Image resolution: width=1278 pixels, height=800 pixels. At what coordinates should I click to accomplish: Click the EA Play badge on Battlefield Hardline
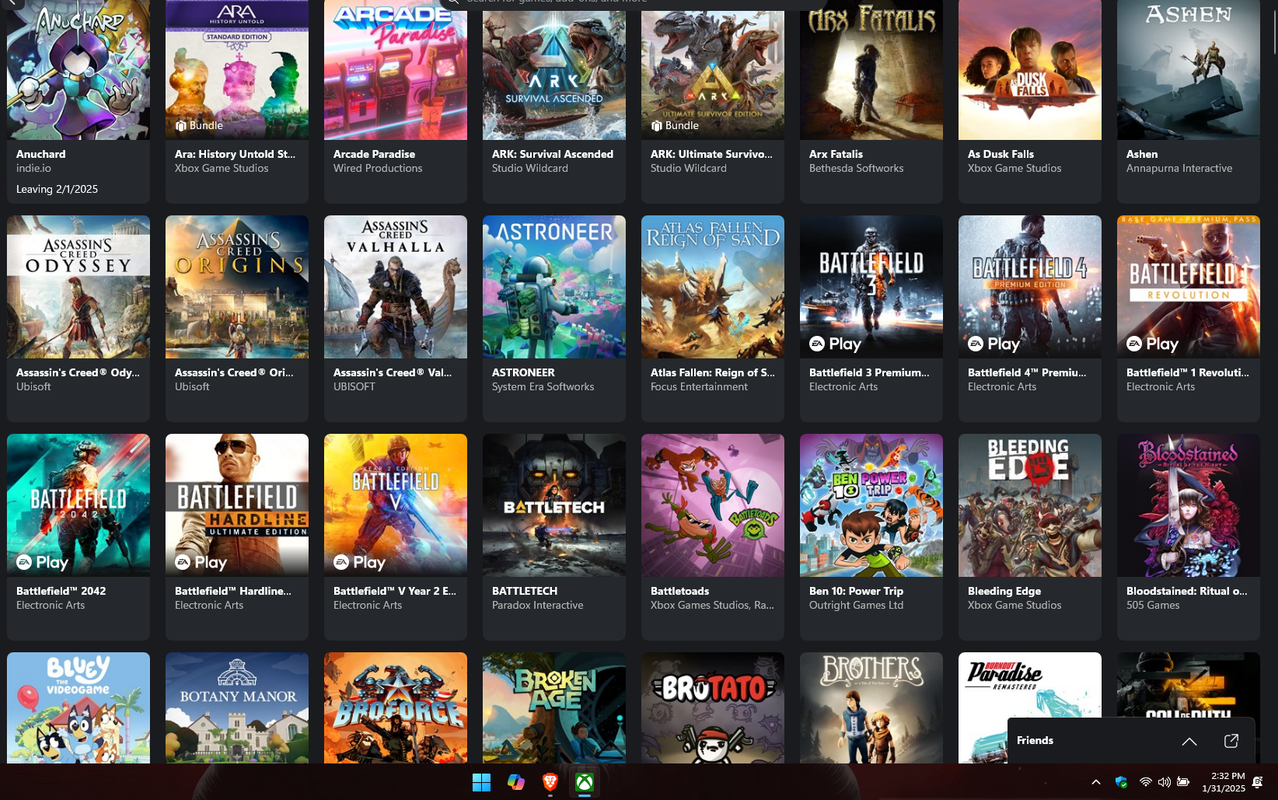(201, 562)
